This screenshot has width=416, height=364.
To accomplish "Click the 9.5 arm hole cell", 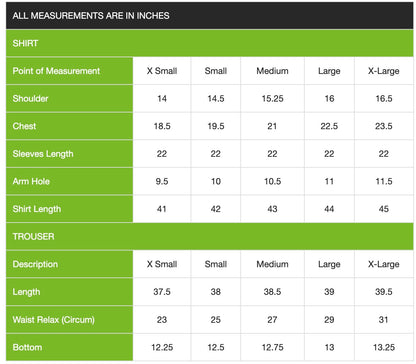I will (x=162, y=181).
